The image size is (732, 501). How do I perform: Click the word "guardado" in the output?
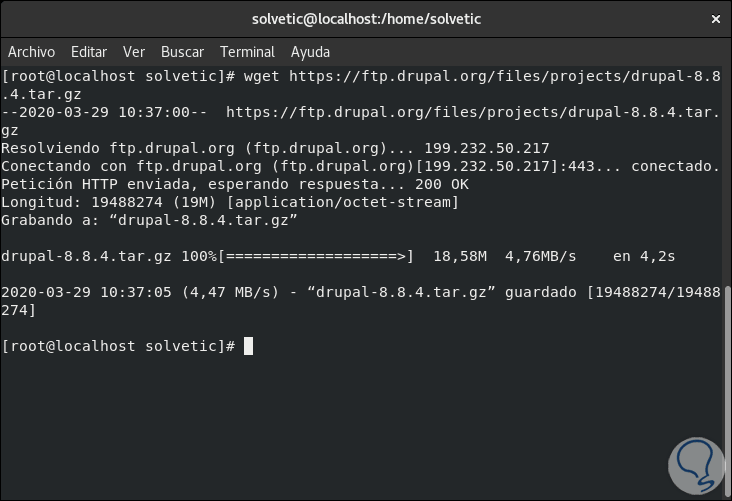(x=541, y=292)
